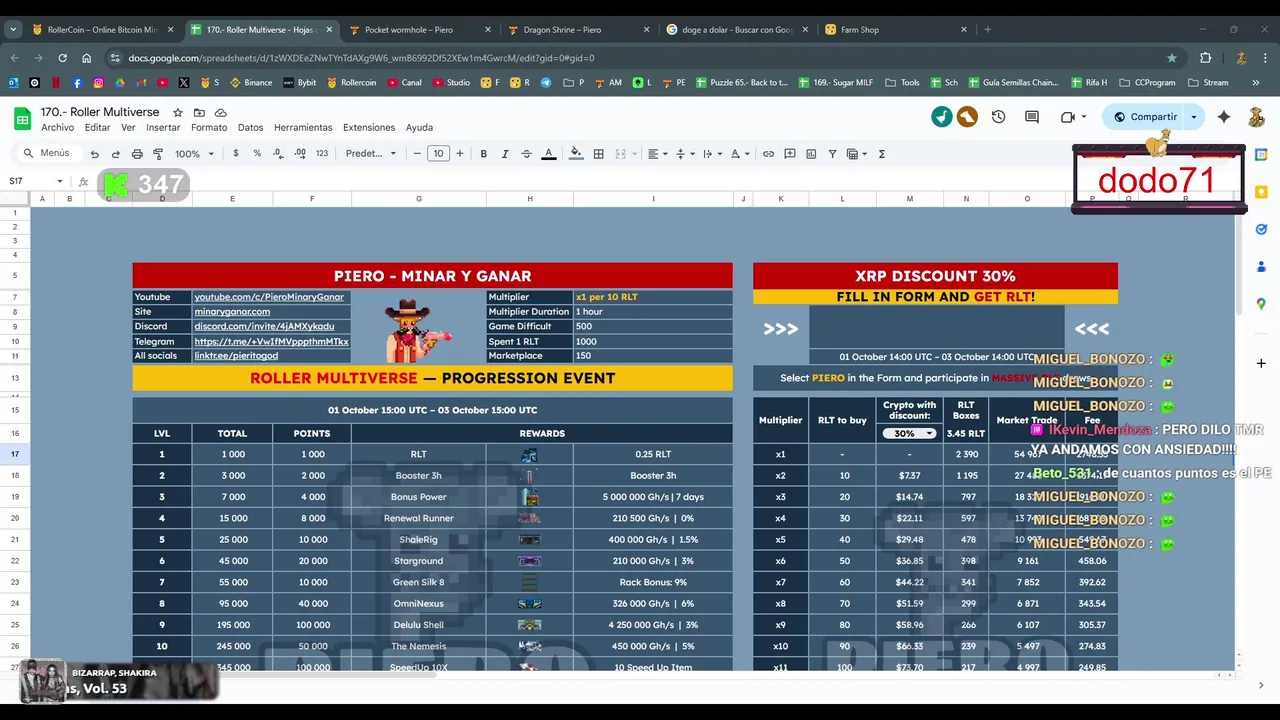Apply currency format with the $ icon
Viewport: 1280px width, 720px height.
(x=236, y=154)
